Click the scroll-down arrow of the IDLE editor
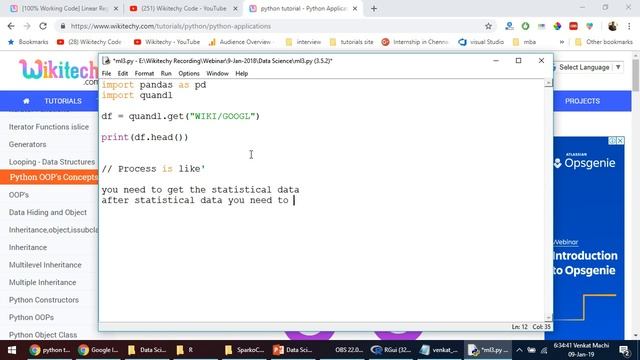The image size is (640, 360). pos(548,318)
